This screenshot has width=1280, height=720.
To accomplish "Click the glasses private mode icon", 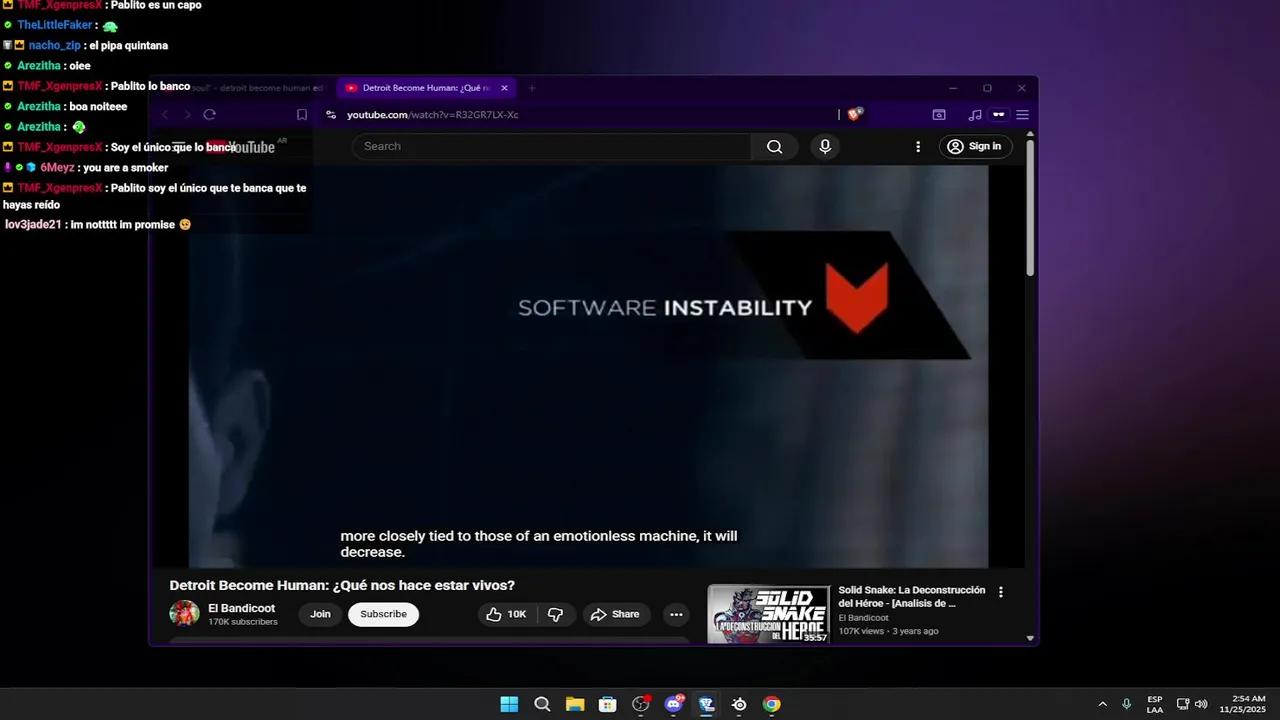I will [x=998, y=115].
